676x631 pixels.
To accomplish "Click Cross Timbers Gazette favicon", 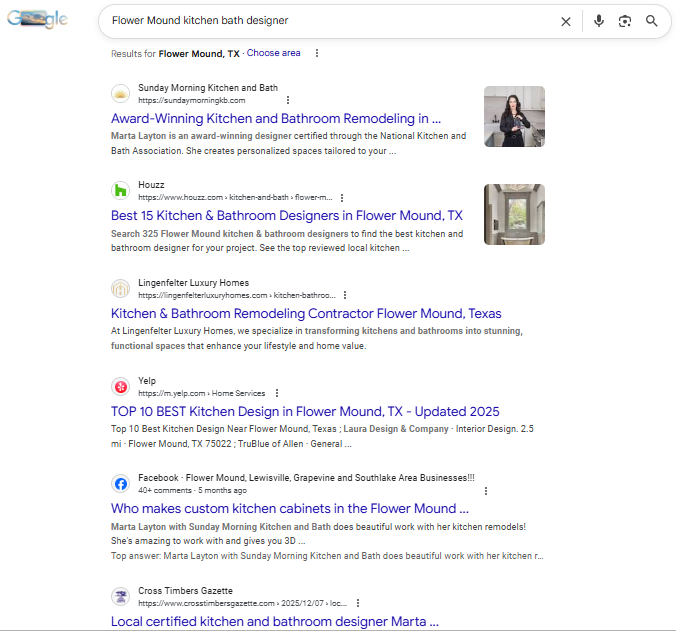I will (121, 597).
